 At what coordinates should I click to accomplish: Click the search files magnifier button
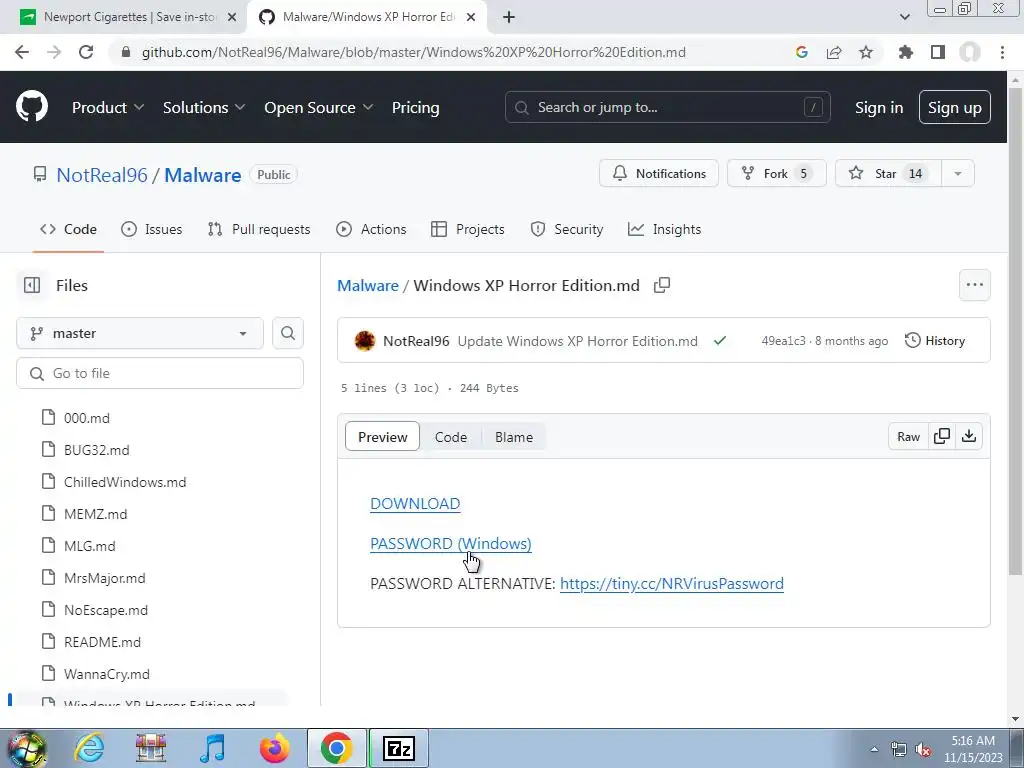(x=287, y=333)
